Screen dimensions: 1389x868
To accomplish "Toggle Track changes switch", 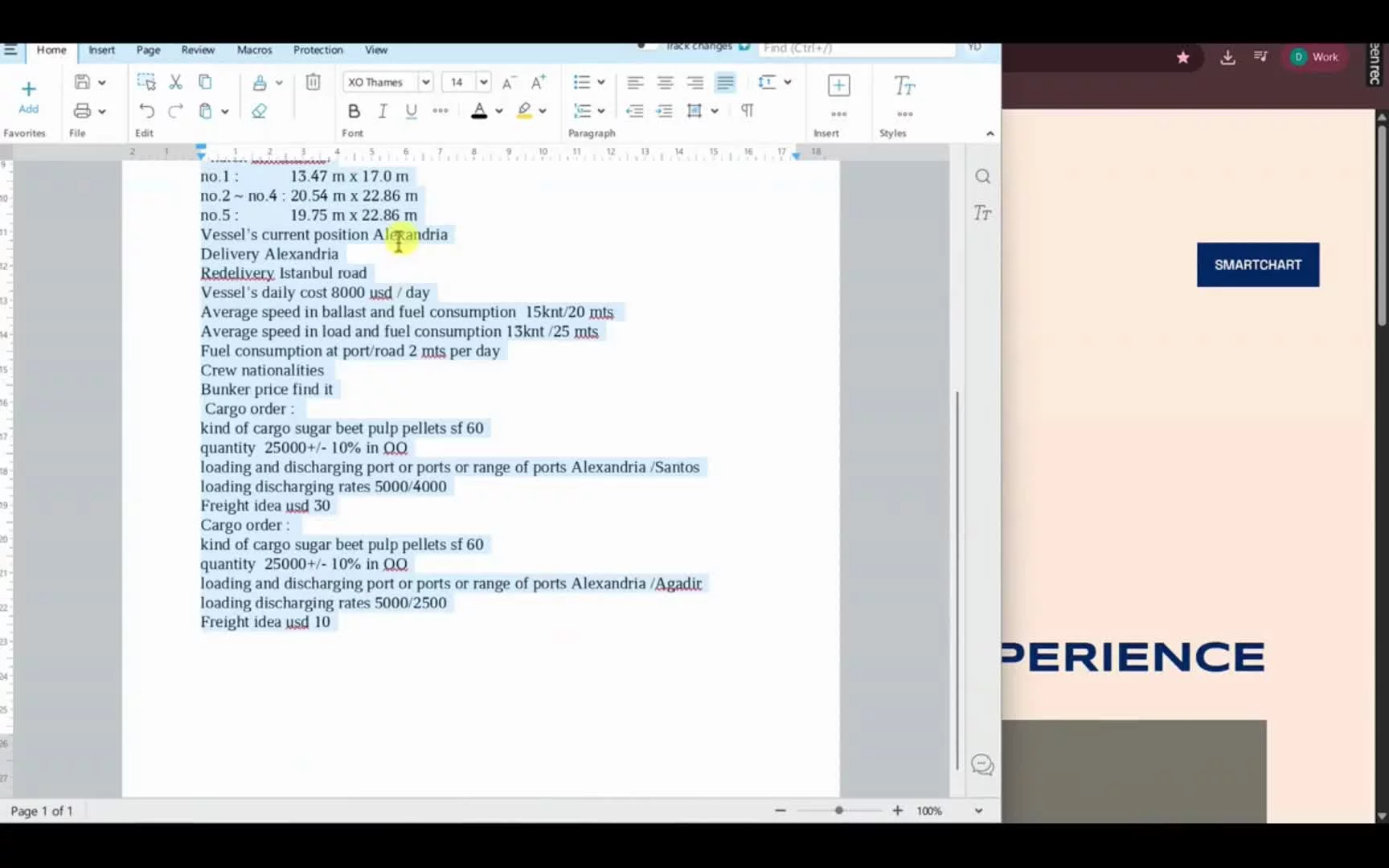I will pyautogui.click(x=645, y=47).
